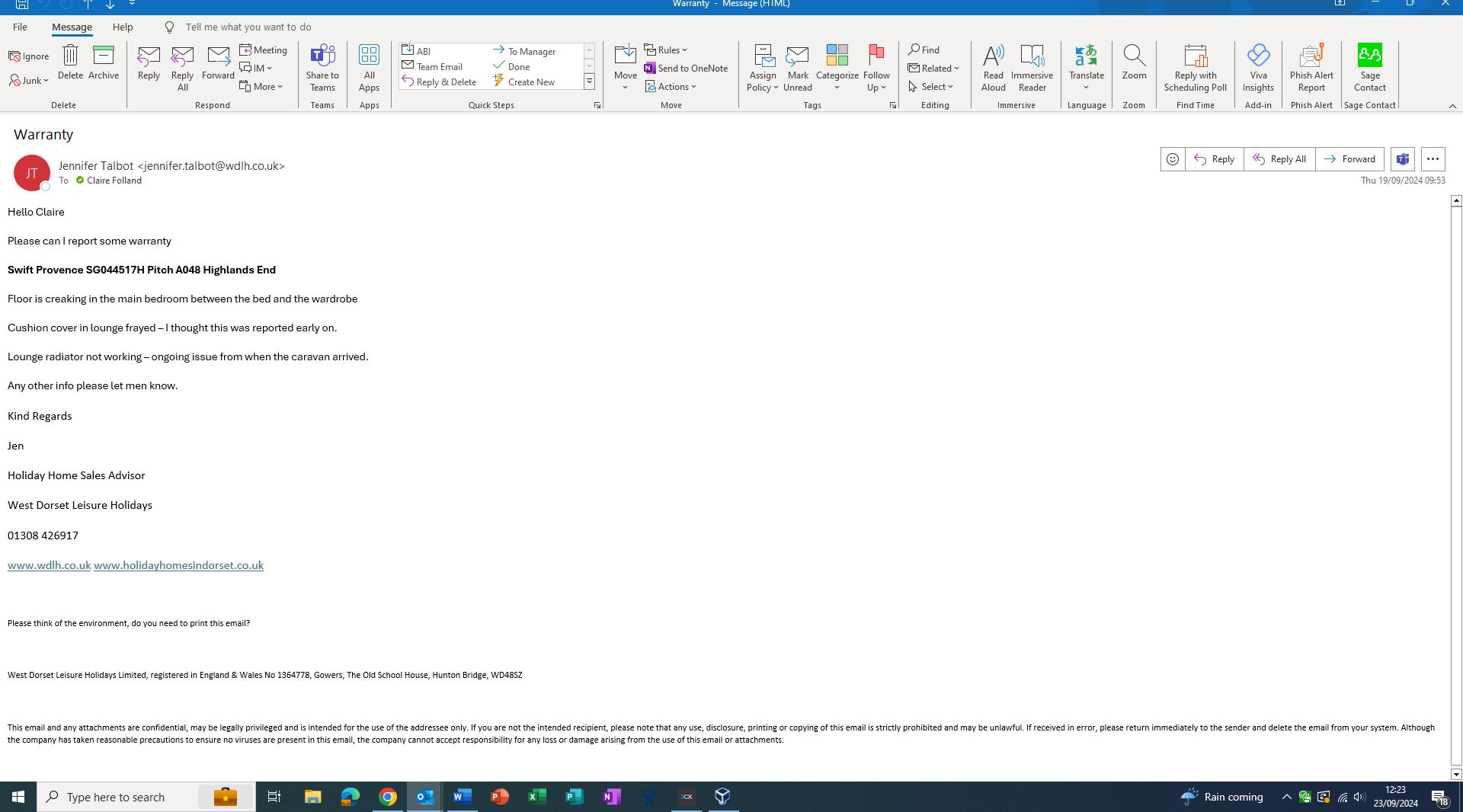Viewport: 1463px width, 812px height.
Task: Open the File tab
Action: click(x=20, y=27)
